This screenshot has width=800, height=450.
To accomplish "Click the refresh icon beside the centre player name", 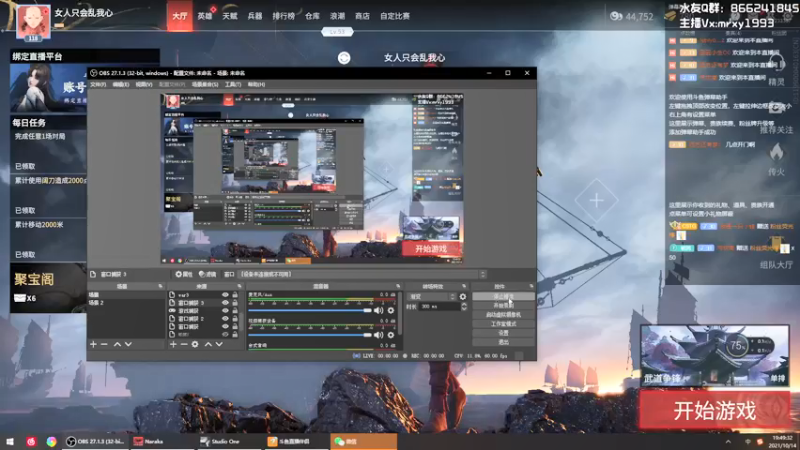I will (344, 58).
